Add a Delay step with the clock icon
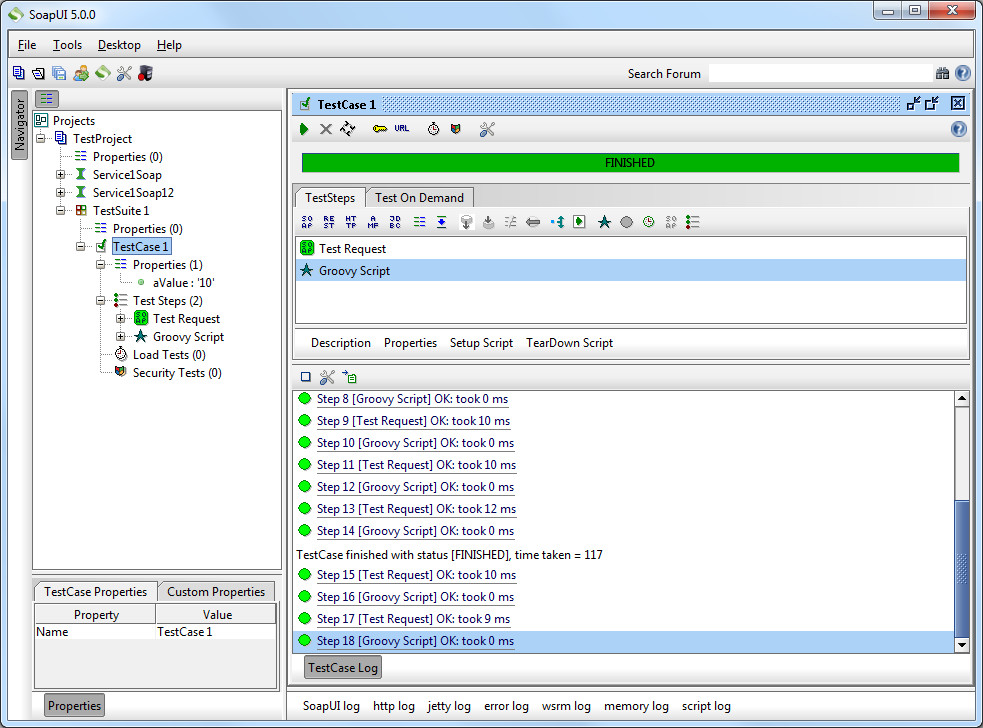 [649, 222]
